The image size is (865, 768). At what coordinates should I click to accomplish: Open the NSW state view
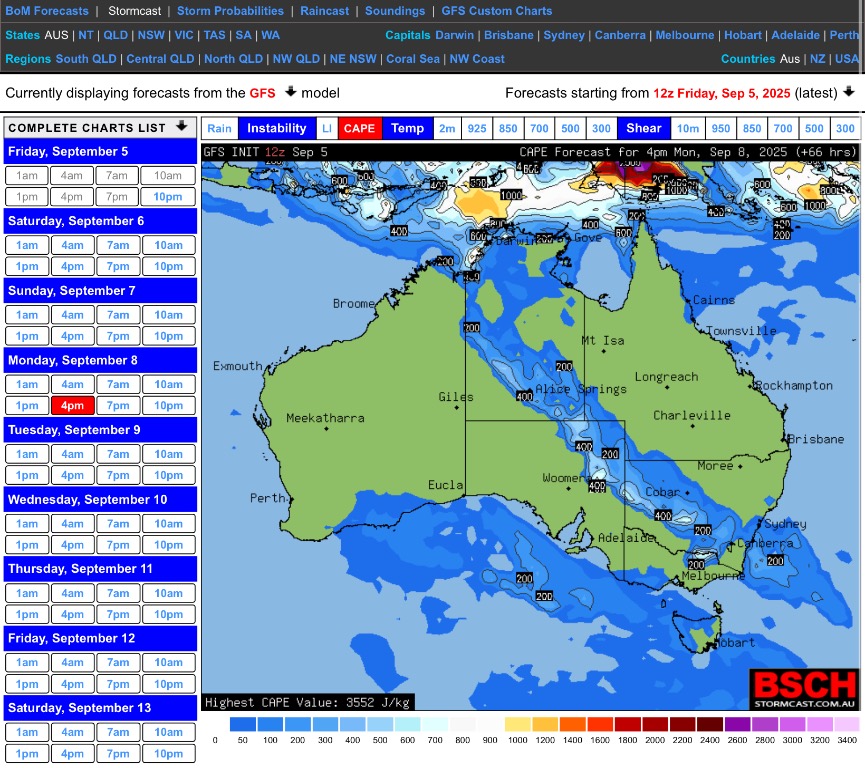pyautogui.click(x=151, y=35)
